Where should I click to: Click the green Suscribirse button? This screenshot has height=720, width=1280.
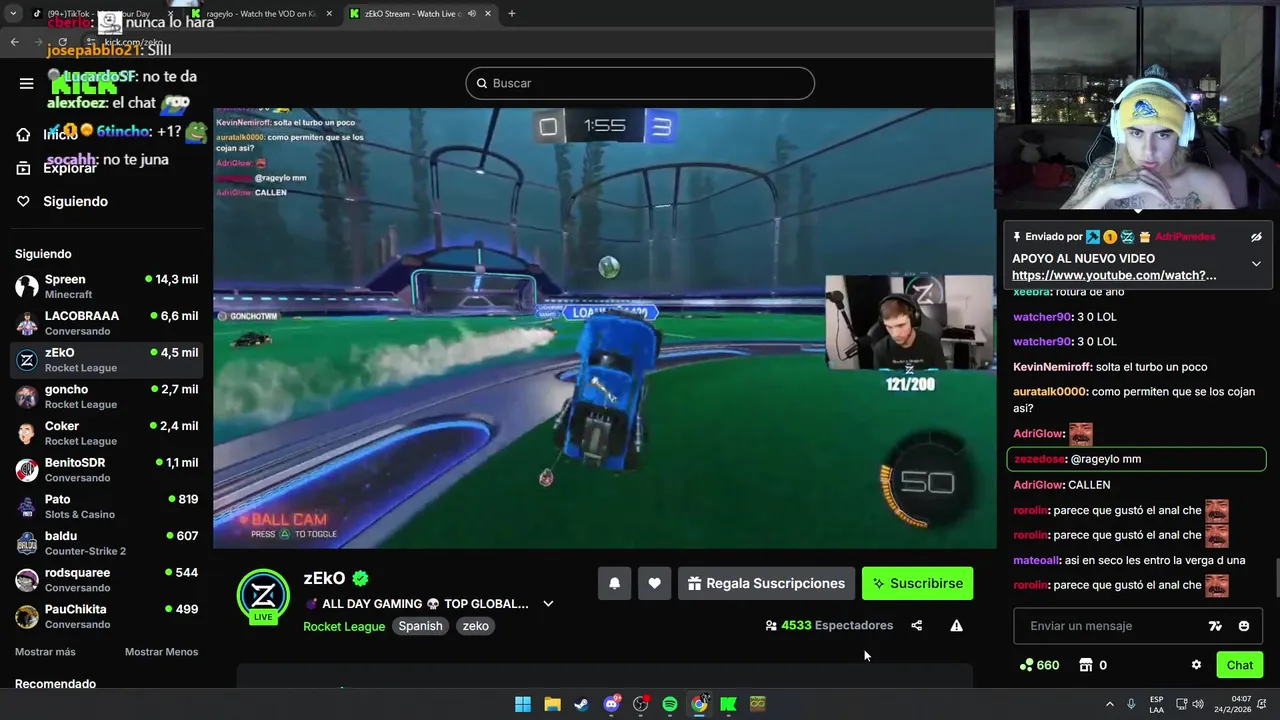[917, 583]
